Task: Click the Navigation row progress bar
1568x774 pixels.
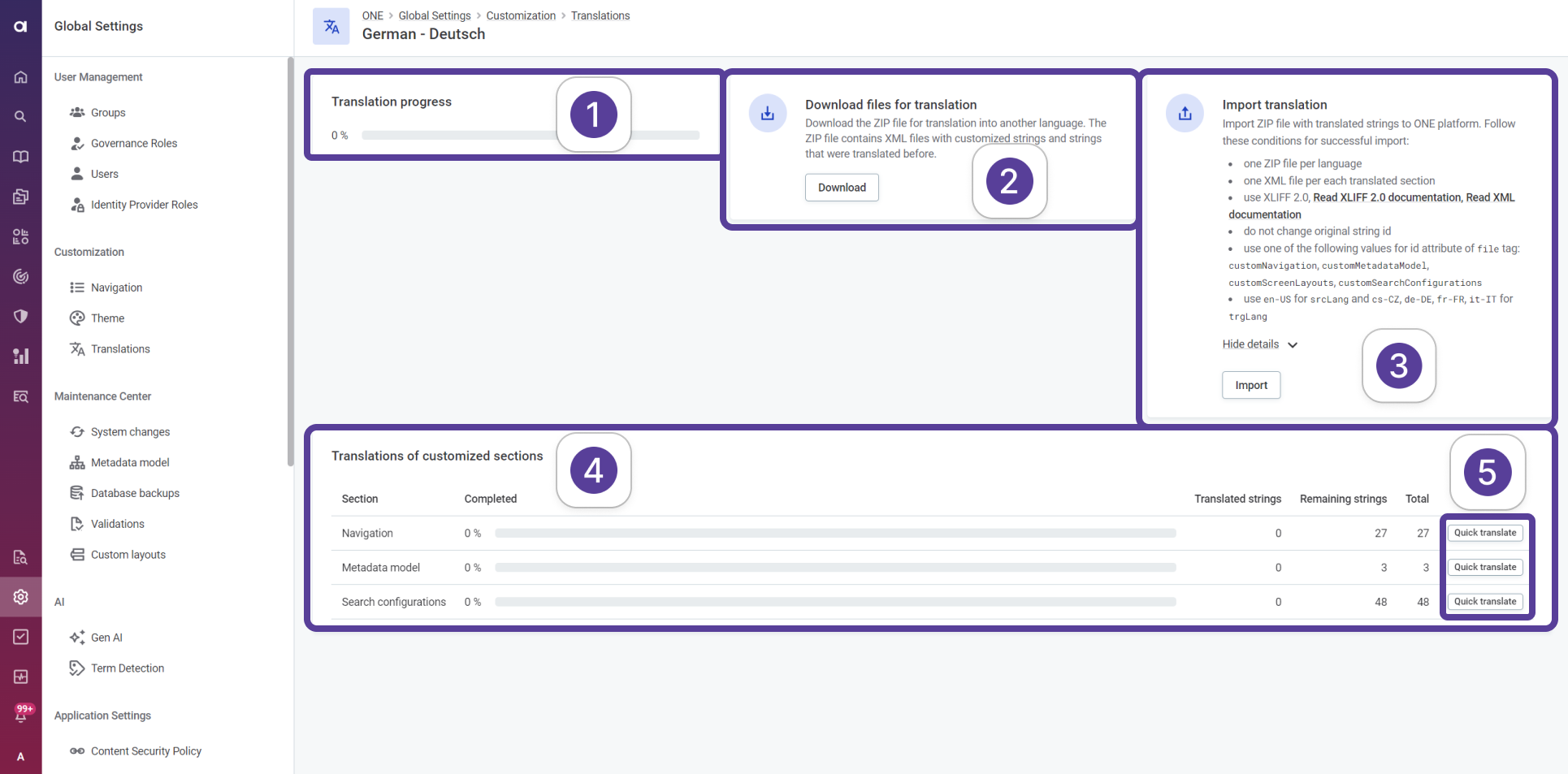Action: point(835,534)
